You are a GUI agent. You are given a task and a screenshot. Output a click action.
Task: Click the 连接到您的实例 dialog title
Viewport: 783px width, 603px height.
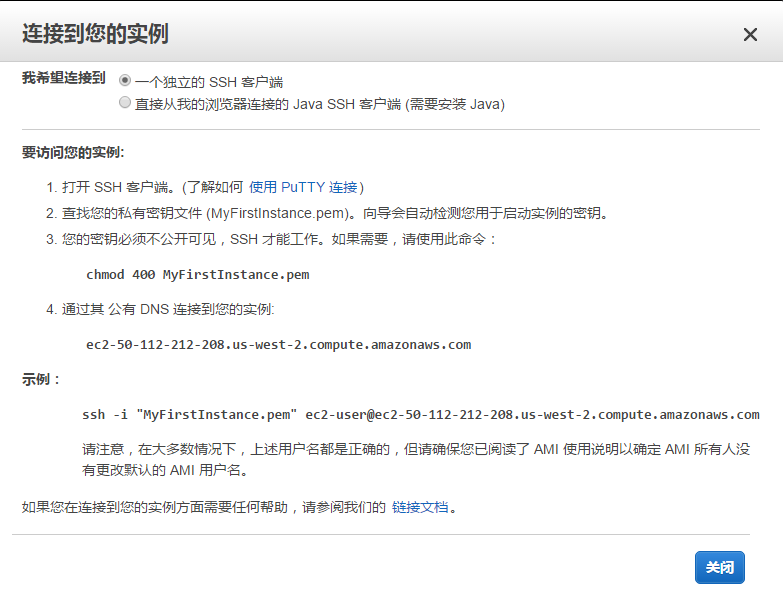coord(95,34)
